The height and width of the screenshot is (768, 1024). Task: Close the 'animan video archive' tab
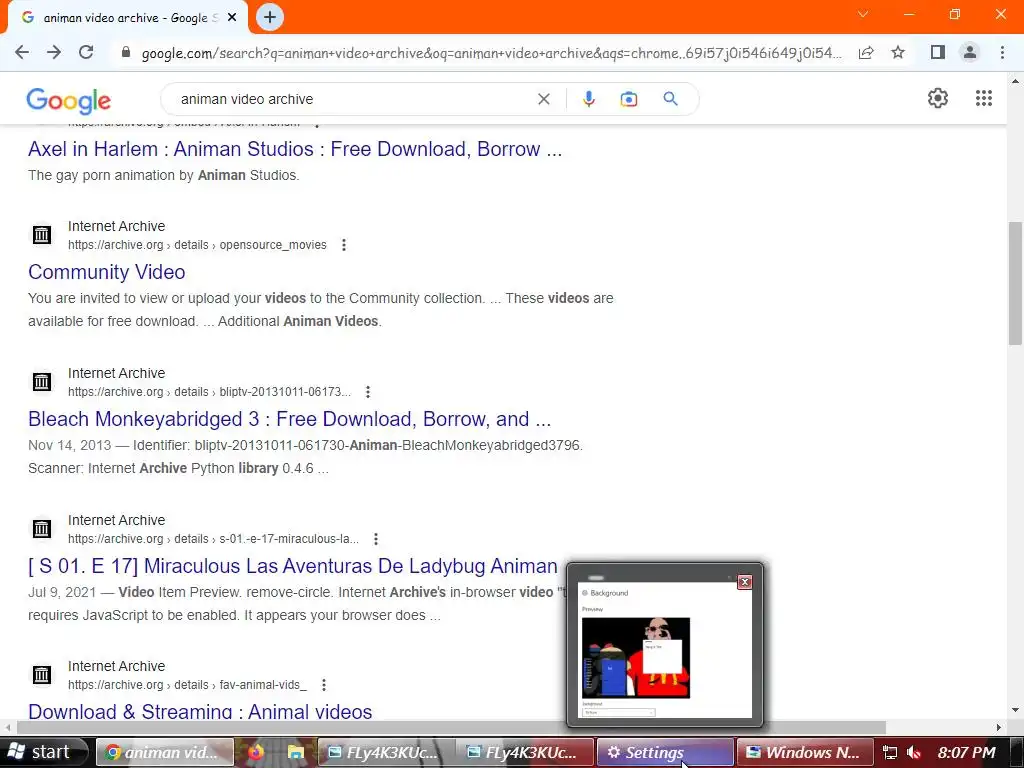232,18
